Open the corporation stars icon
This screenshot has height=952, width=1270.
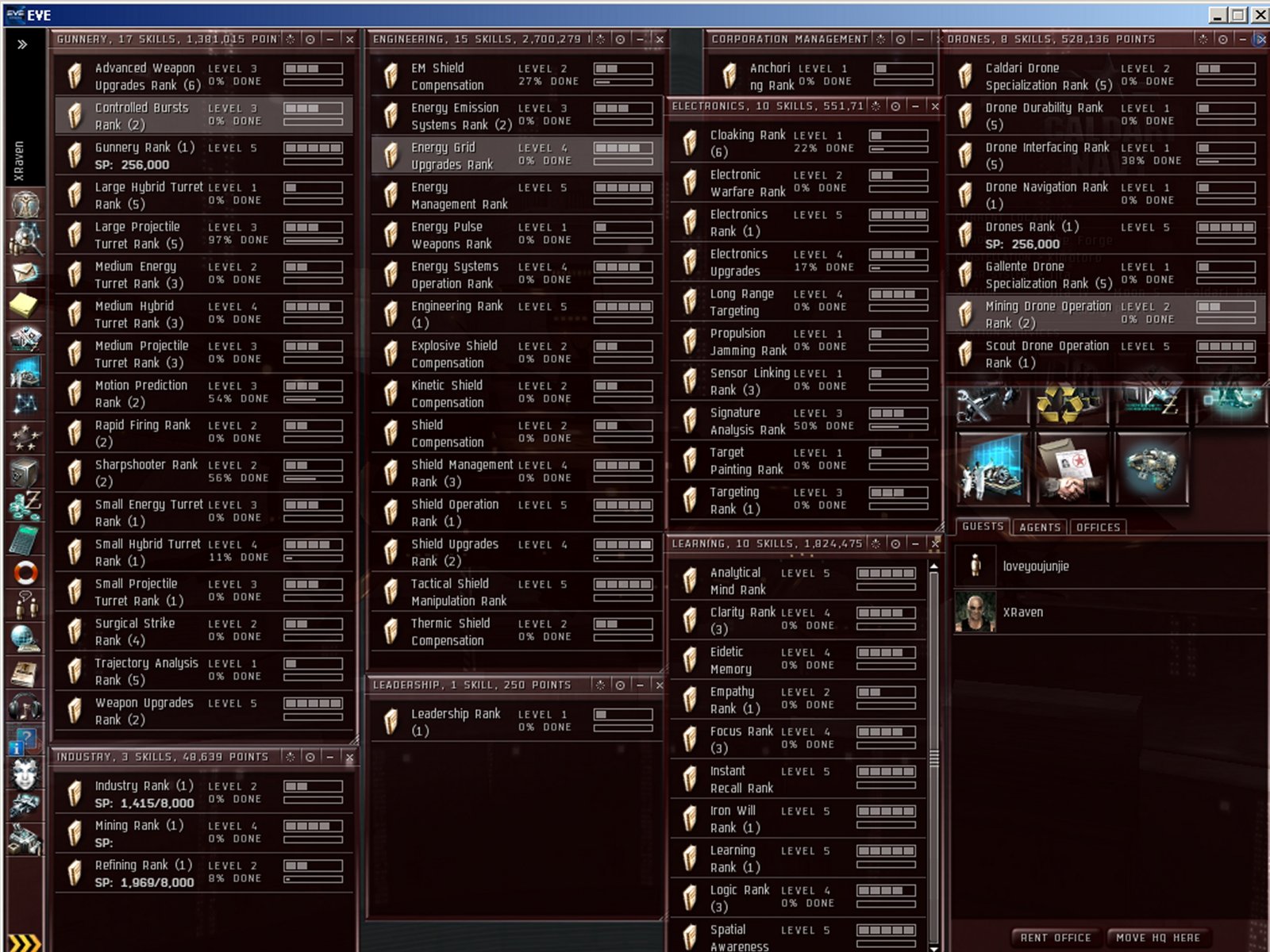(25, 438)
